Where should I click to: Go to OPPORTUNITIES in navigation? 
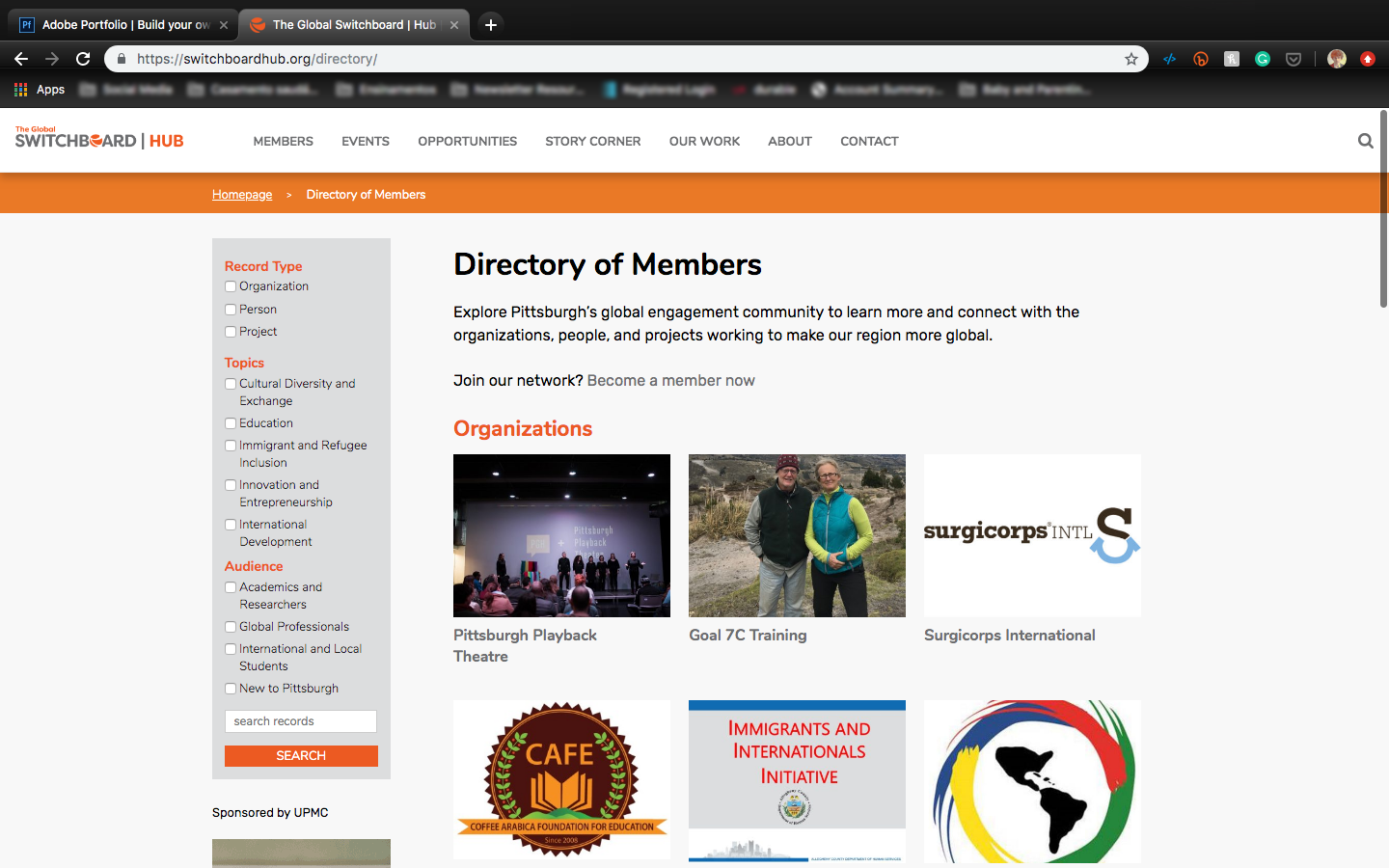[468, 141]
